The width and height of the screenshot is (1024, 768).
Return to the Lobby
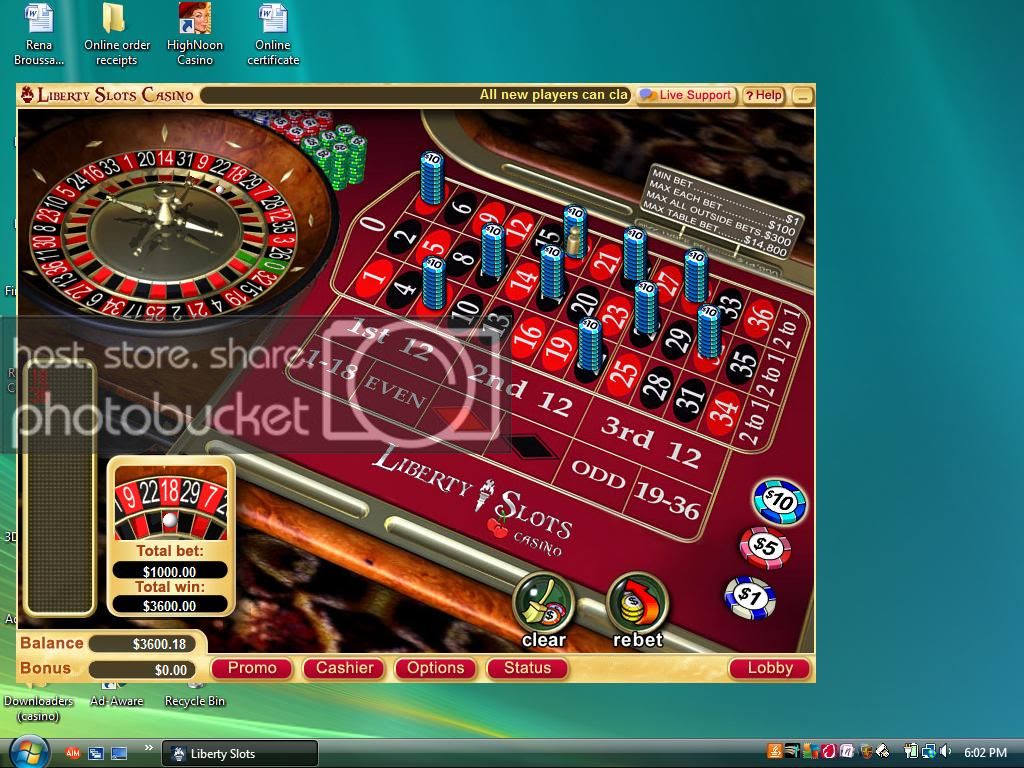770,668
